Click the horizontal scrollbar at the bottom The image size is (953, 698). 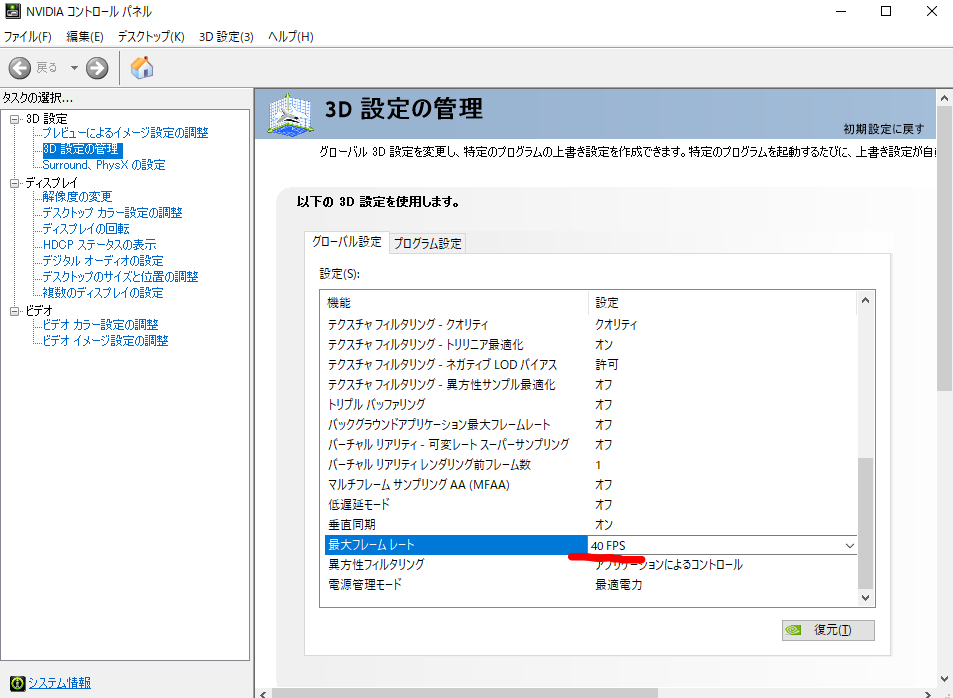(x=465, y=693)
